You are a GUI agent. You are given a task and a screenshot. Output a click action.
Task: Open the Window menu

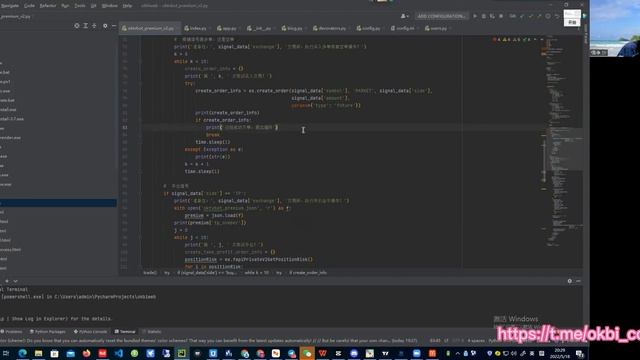point(109,6)
